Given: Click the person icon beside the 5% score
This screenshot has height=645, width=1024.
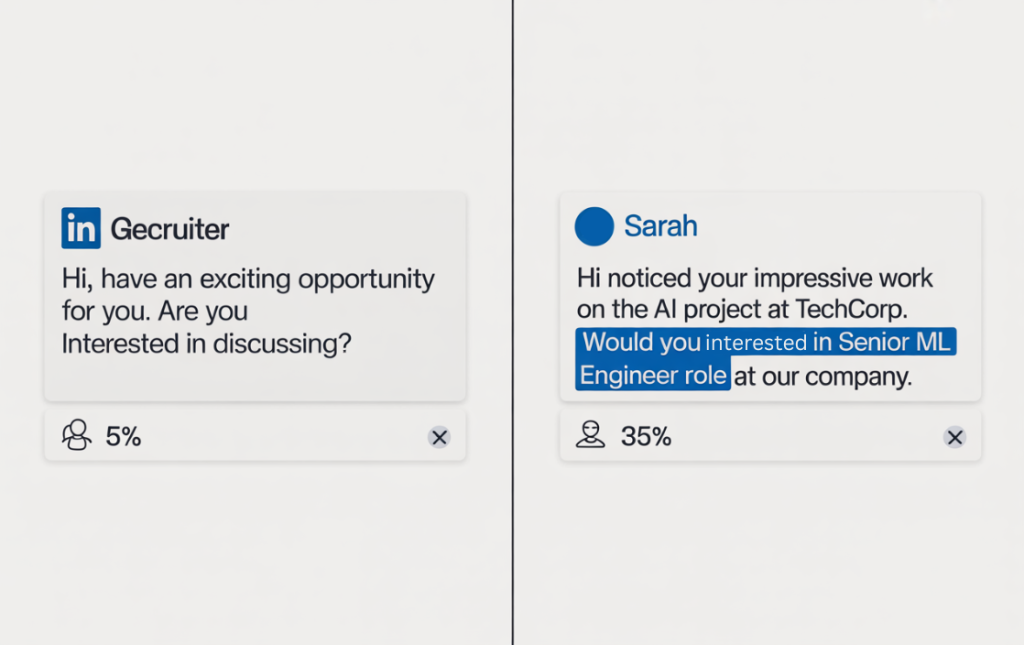Looking at the screenshot, I should 75,436.
